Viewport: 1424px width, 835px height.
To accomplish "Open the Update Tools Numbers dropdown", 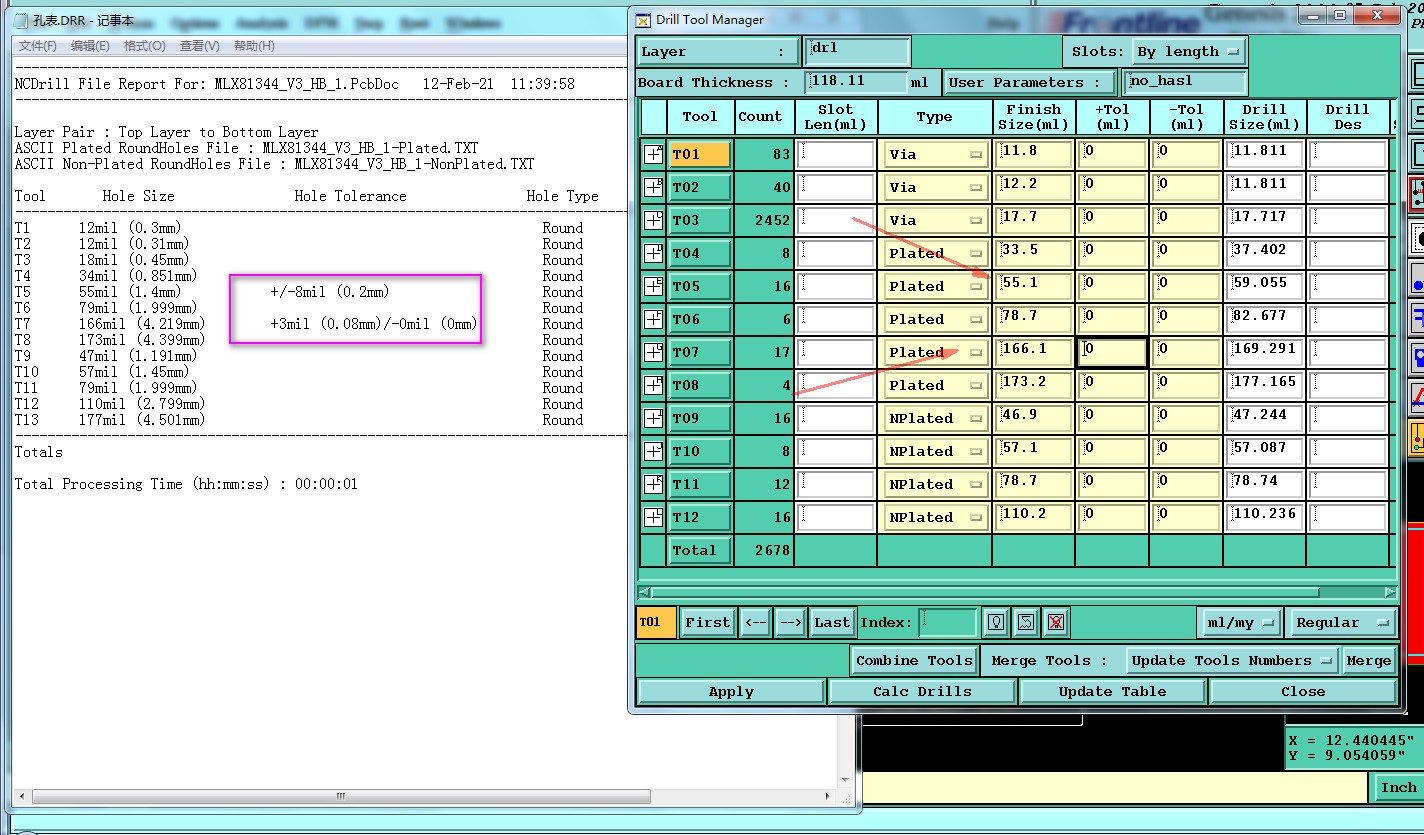I will [1231, 661].
